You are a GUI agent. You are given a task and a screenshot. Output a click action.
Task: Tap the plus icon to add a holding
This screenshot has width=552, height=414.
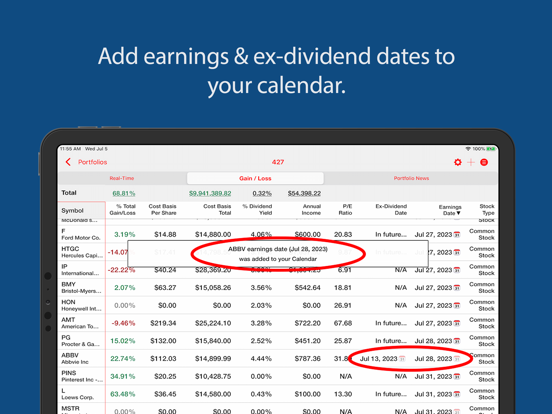click(471, 162)
